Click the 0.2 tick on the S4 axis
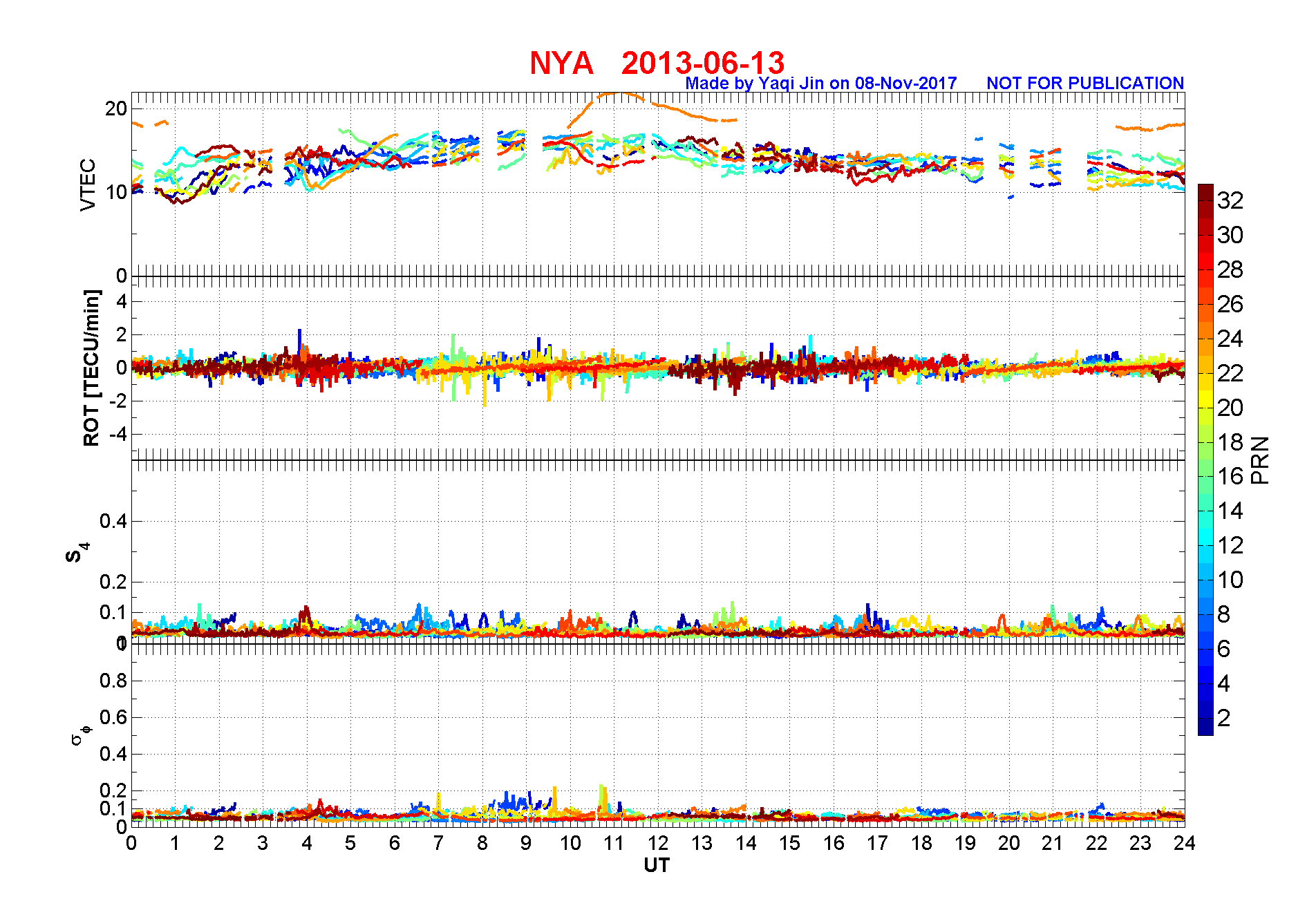This screenshot has width=1316, height=919. pyautogui.click(x=114, y=582)
